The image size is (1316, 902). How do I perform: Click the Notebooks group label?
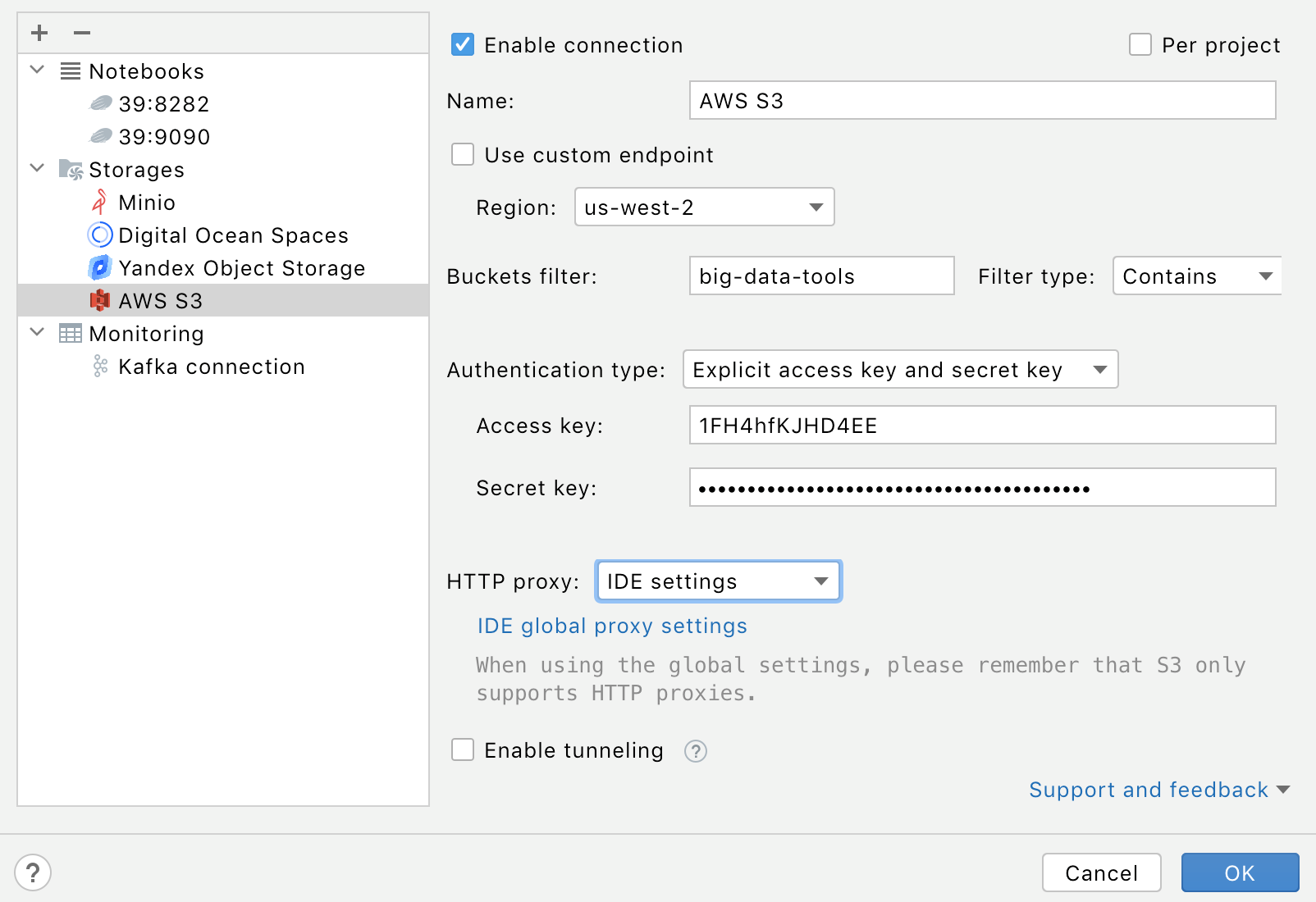147,71
